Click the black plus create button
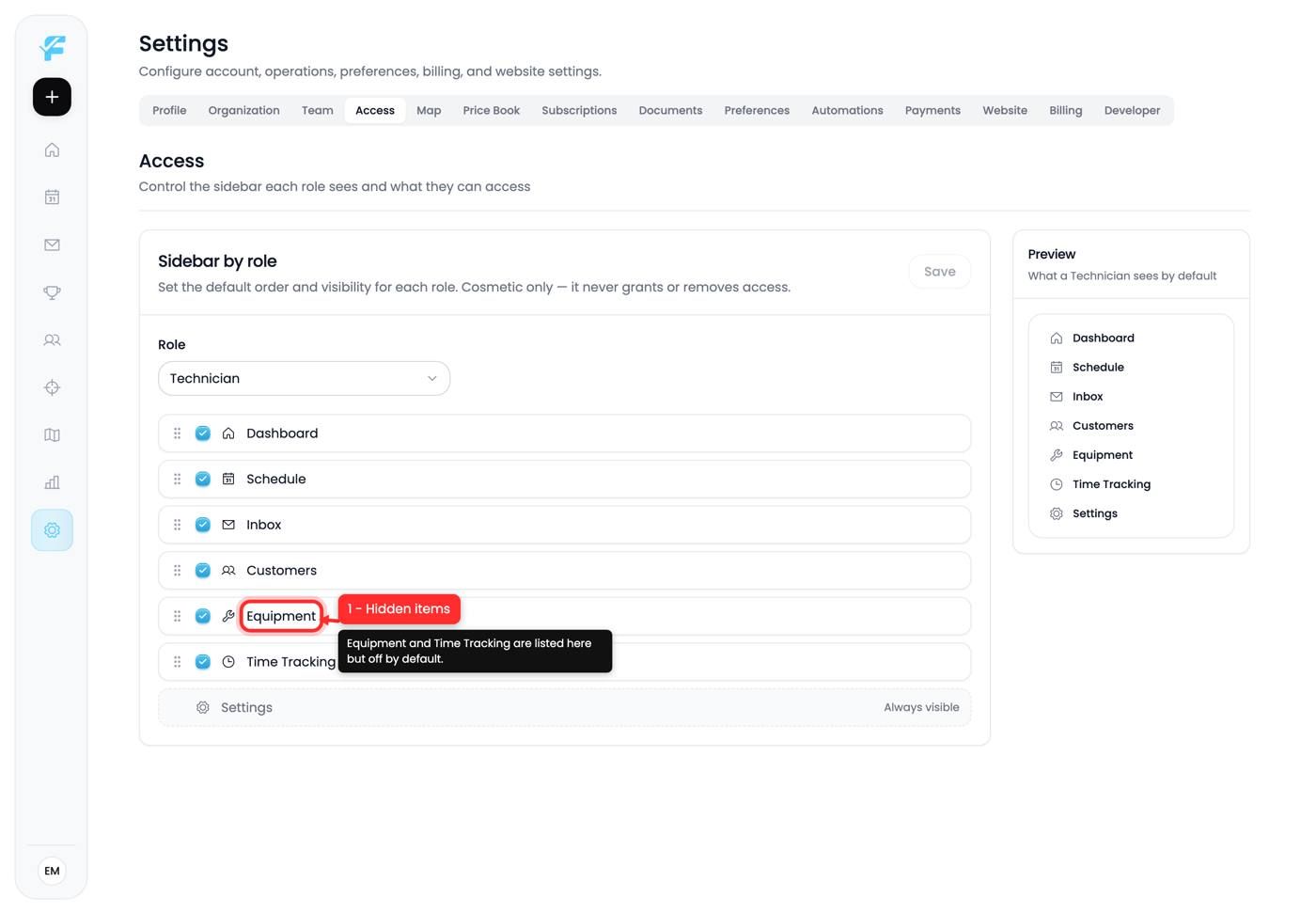 coord(52,97)
